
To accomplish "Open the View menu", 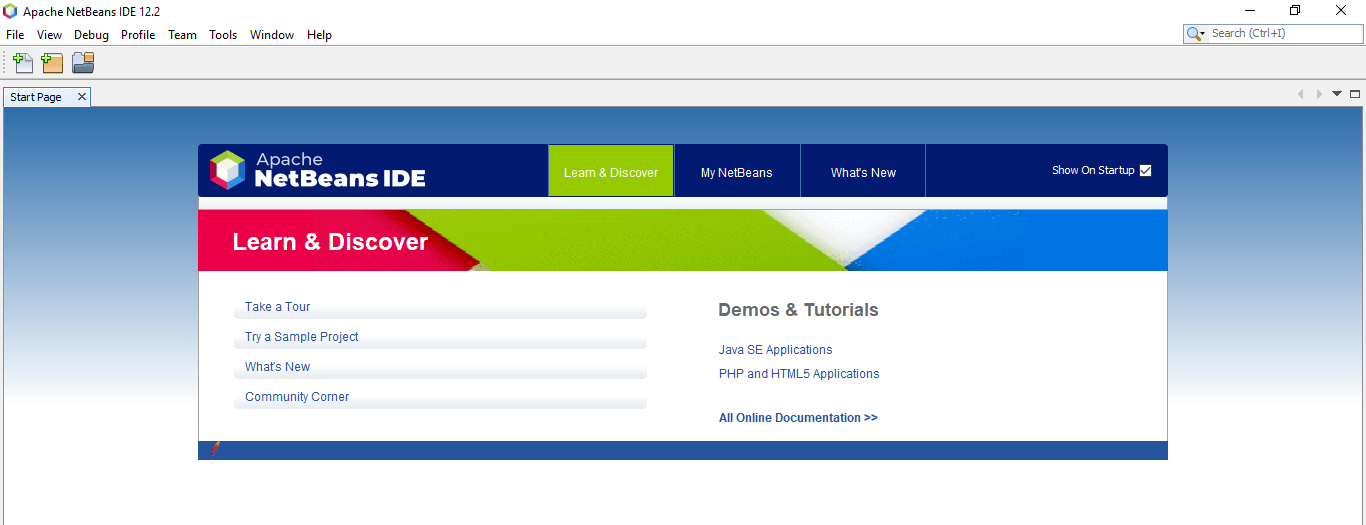I will point(49,35).
